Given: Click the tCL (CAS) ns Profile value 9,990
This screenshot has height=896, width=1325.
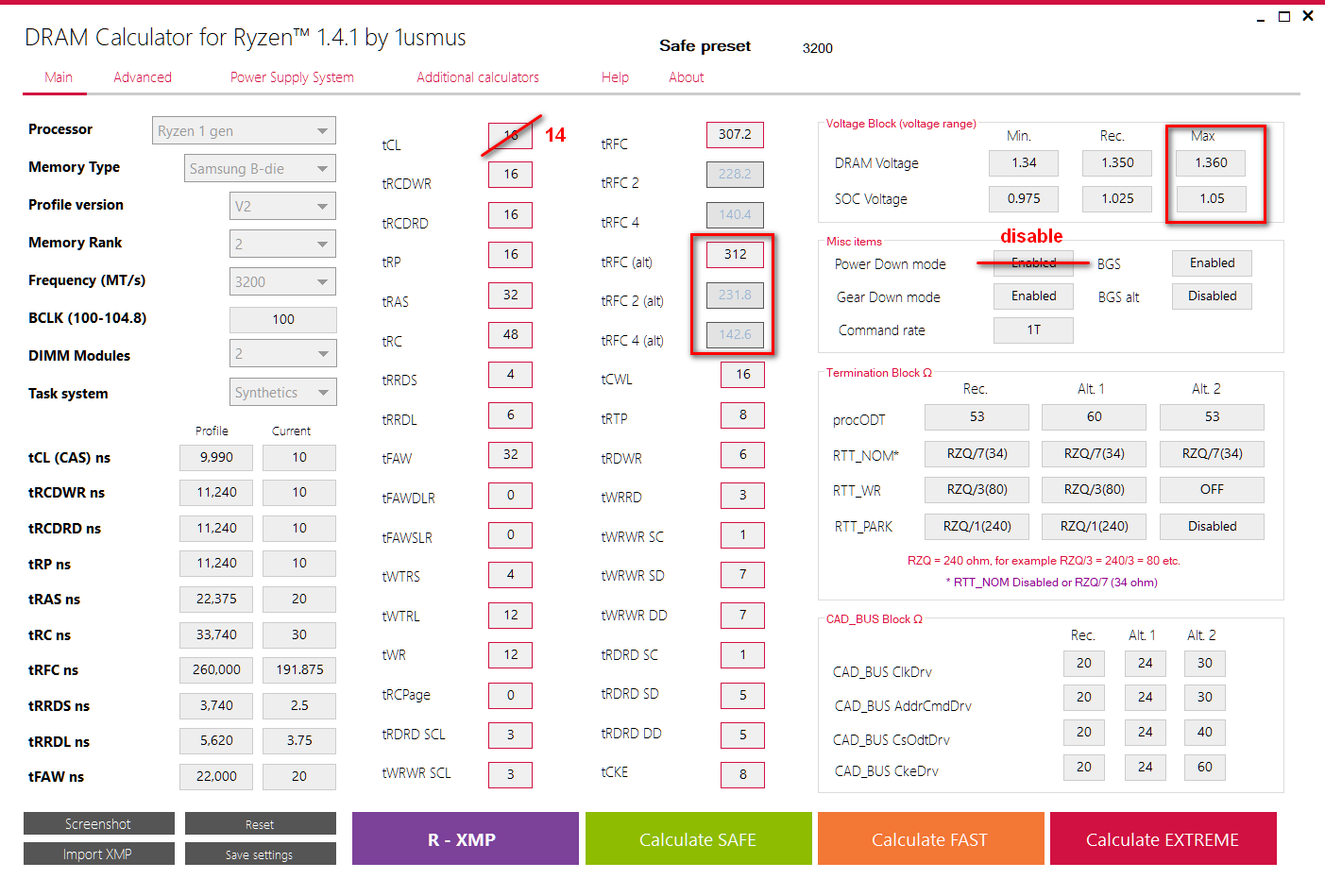Looking at the screenshot, I should [216, 458].
